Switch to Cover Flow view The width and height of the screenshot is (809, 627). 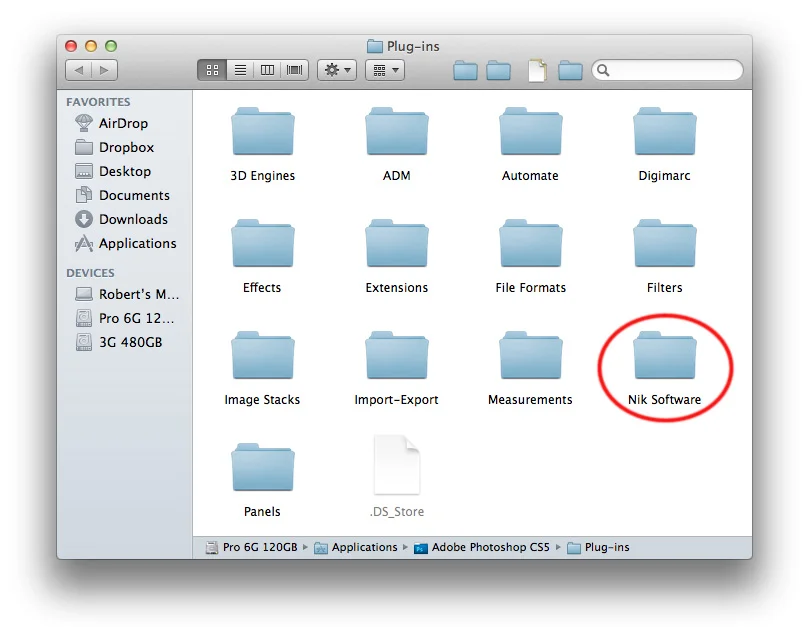pyautogui.click(x=294, y=70)
